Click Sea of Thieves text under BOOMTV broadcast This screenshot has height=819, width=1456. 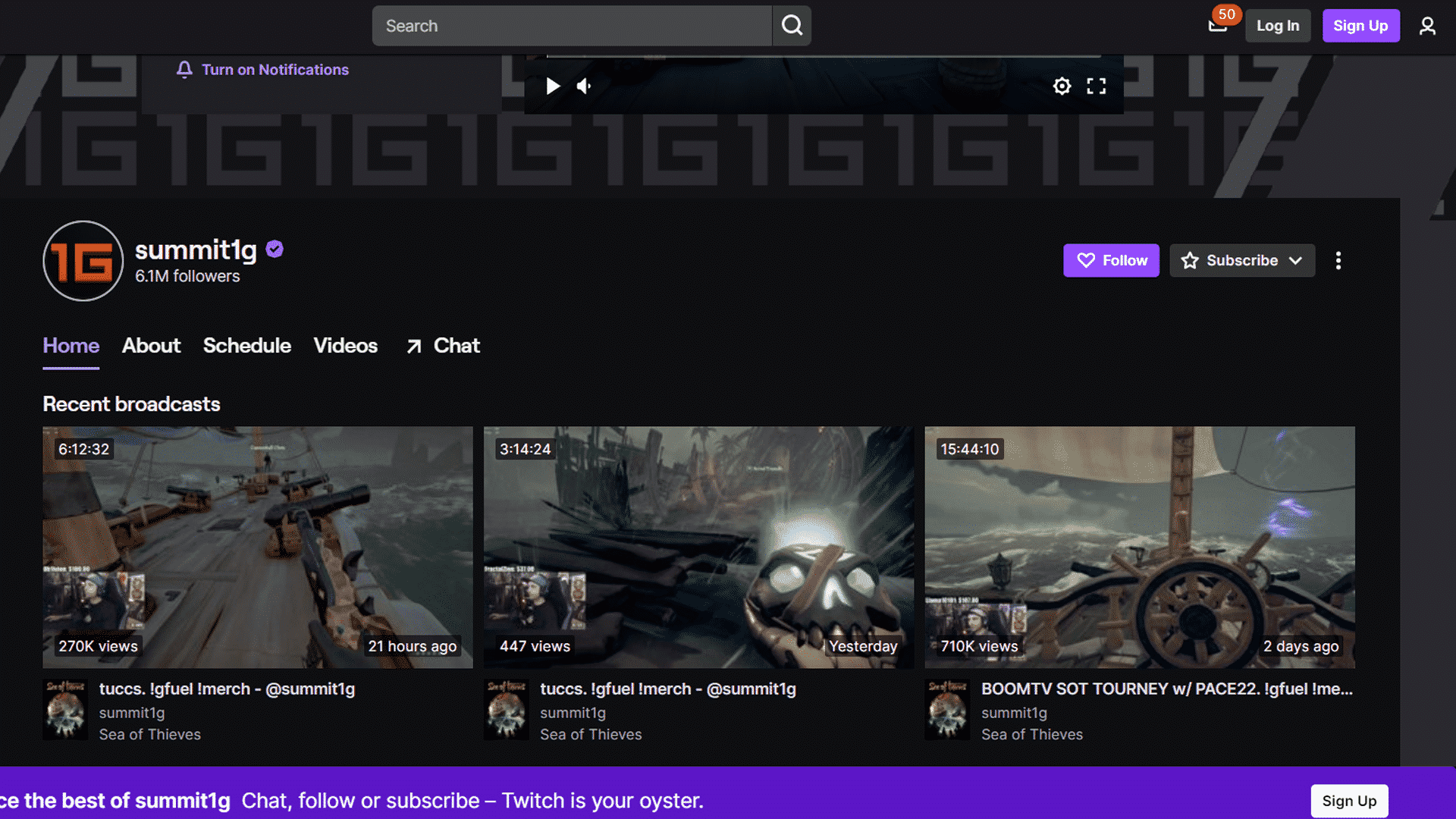[x=1032, y=734]
